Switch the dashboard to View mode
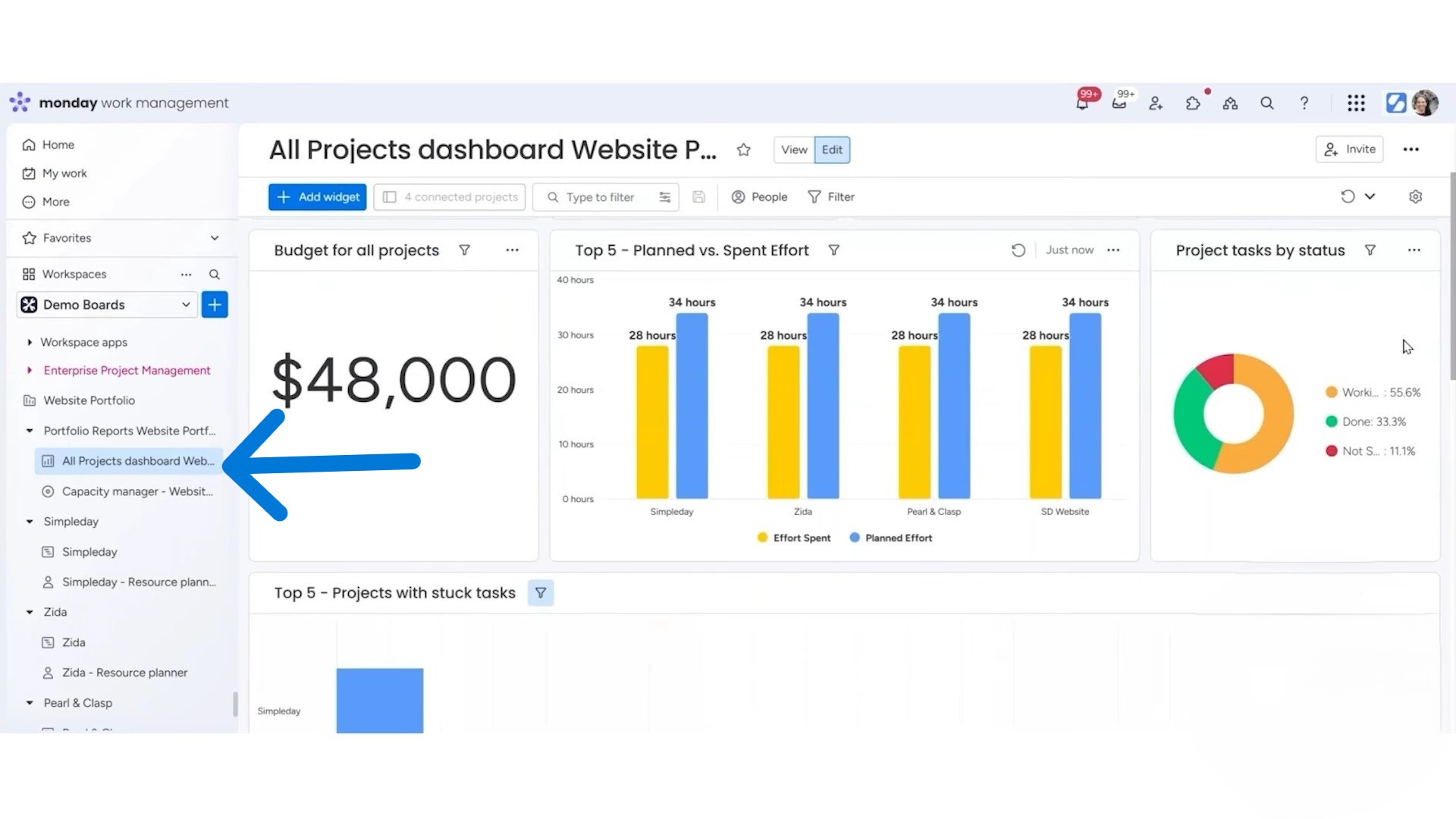 pos(794,150)
